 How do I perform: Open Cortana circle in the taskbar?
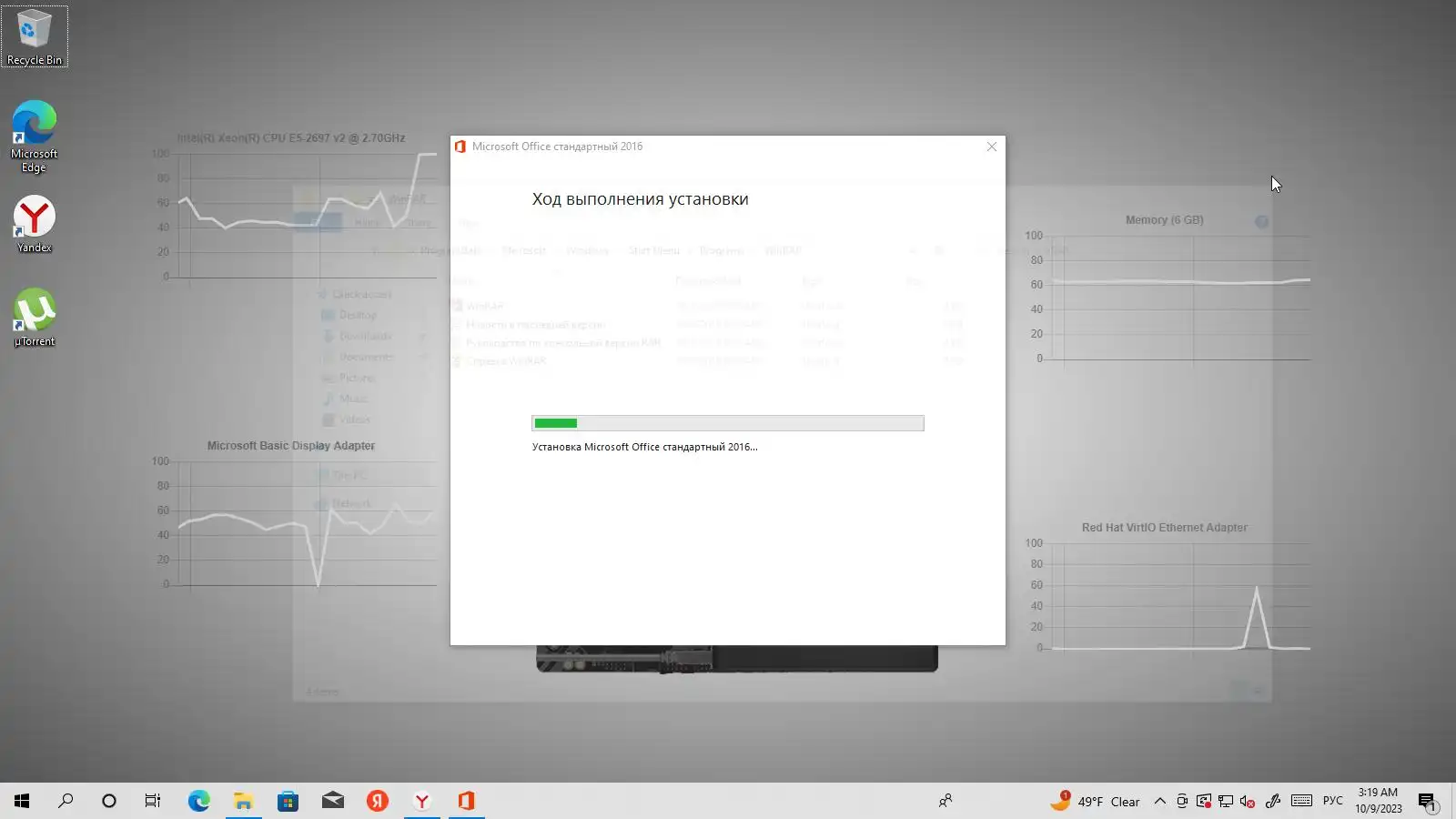coord(109,801)
